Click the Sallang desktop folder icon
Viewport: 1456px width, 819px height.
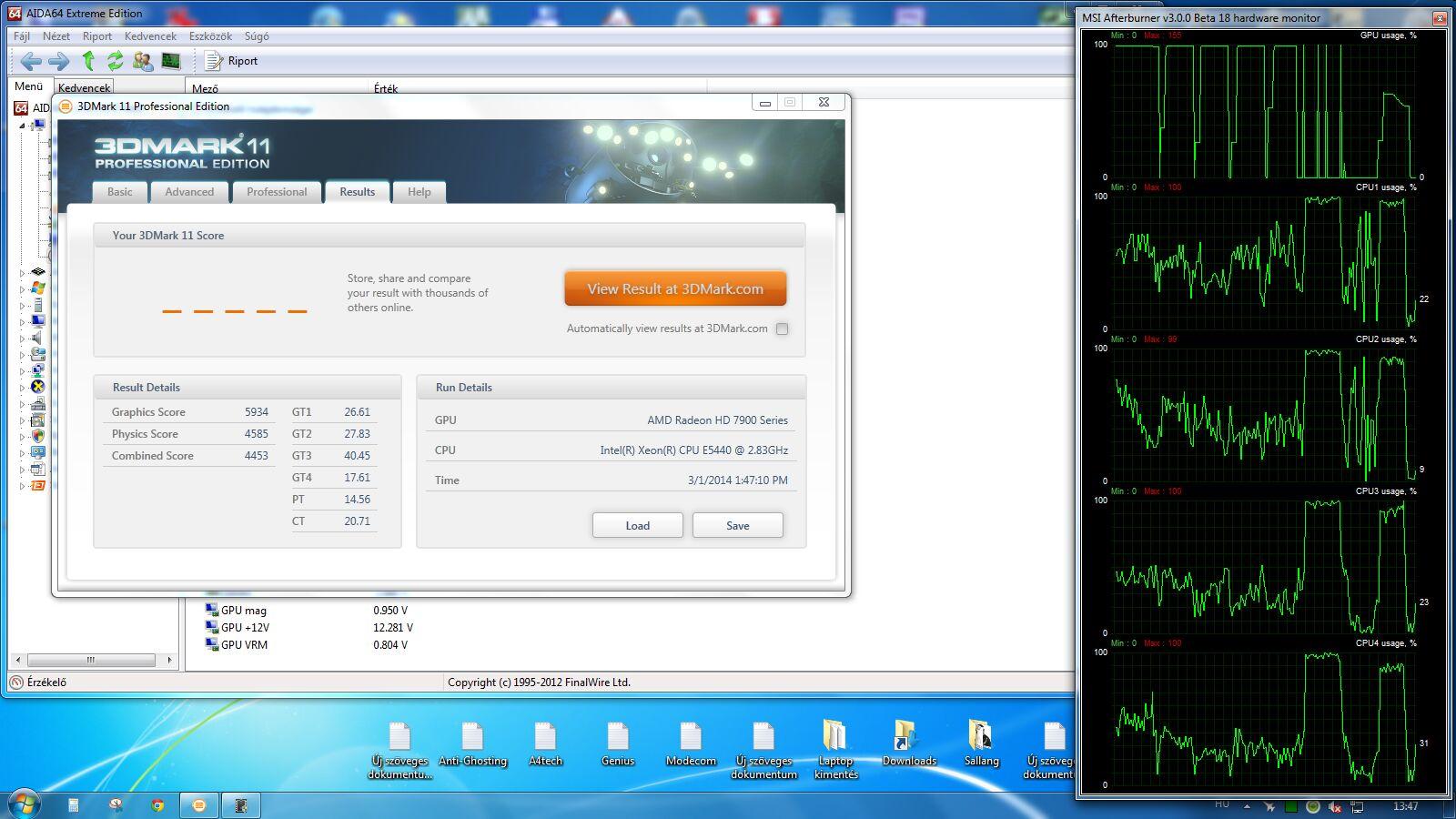tap(981, 743)
